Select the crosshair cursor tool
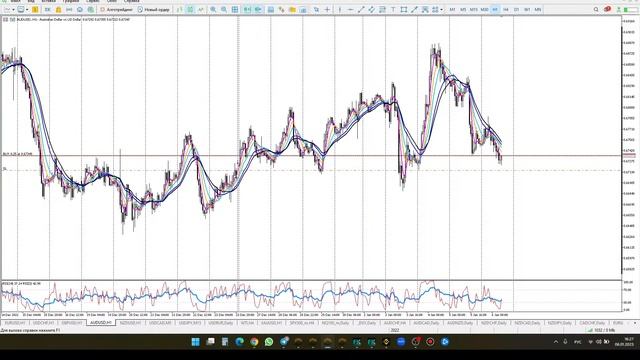This screenshot has height=360, width=640. (x=327, y=9)
